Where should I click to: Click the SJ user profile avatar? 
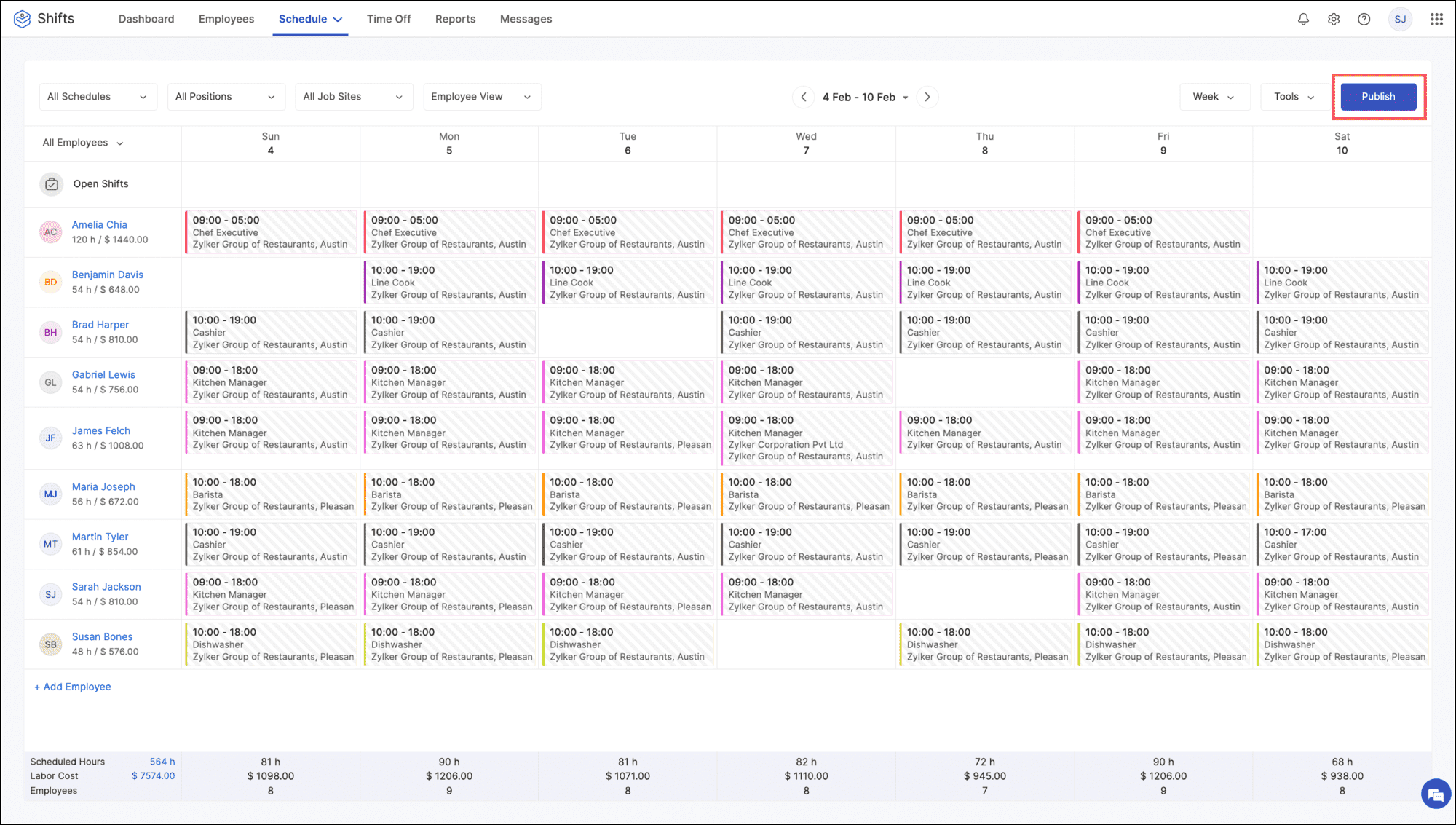tap(1400, 19)
